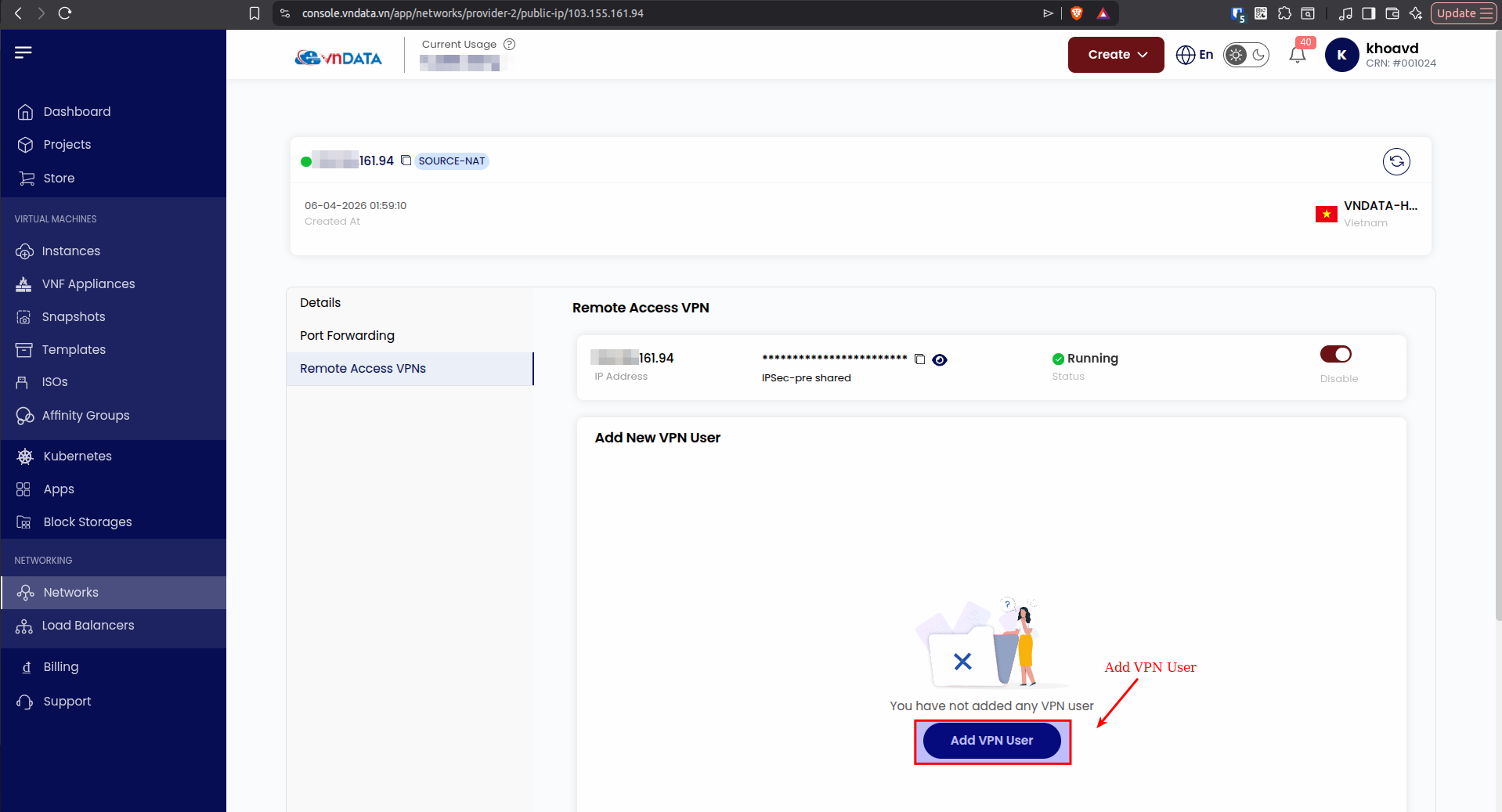
Task: Click the Templates icon in the sidebar
Action: pos(24,350)
